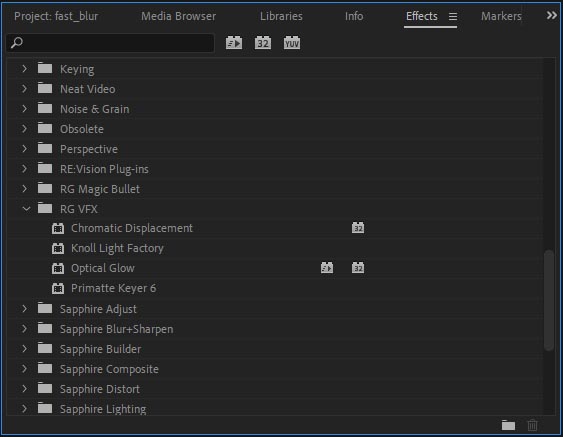This screenshot has height=437, width=563.
Task: Toggle the Accelerated Effects filter button
Action: point(234,43)
